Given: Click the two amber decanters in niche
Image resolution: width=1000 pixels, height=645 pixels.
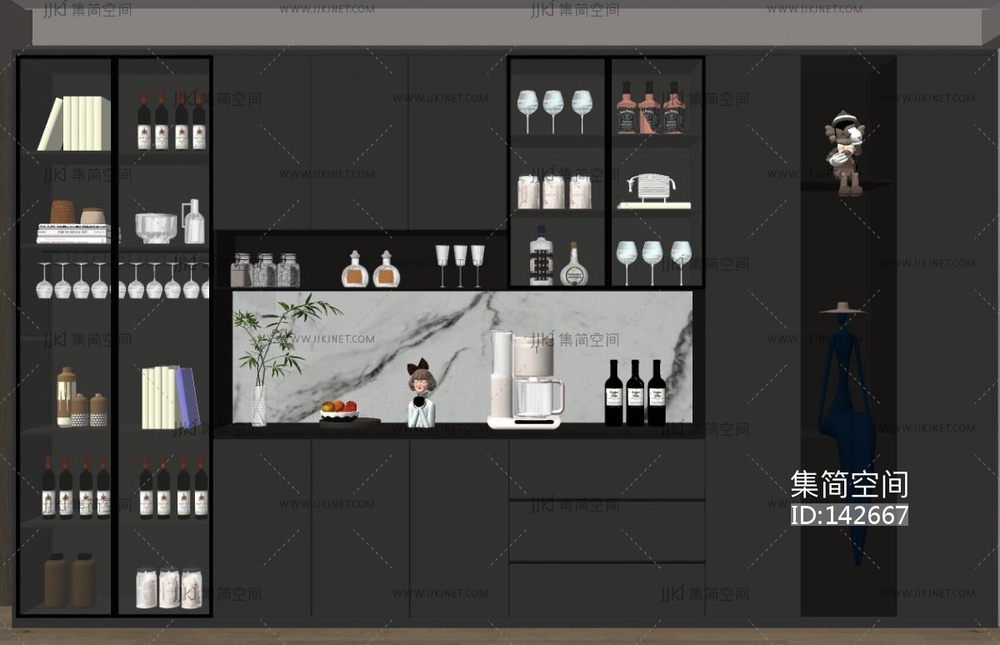Looking at the screenshot, I should coord(370,270).
